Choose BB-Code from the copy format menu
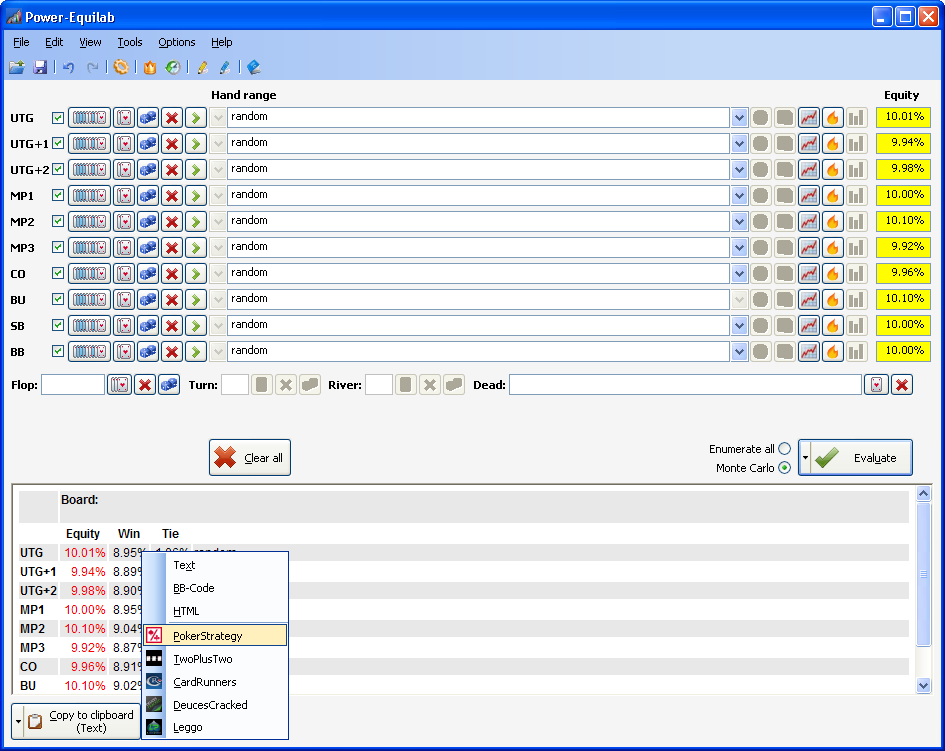 [215, 588]
